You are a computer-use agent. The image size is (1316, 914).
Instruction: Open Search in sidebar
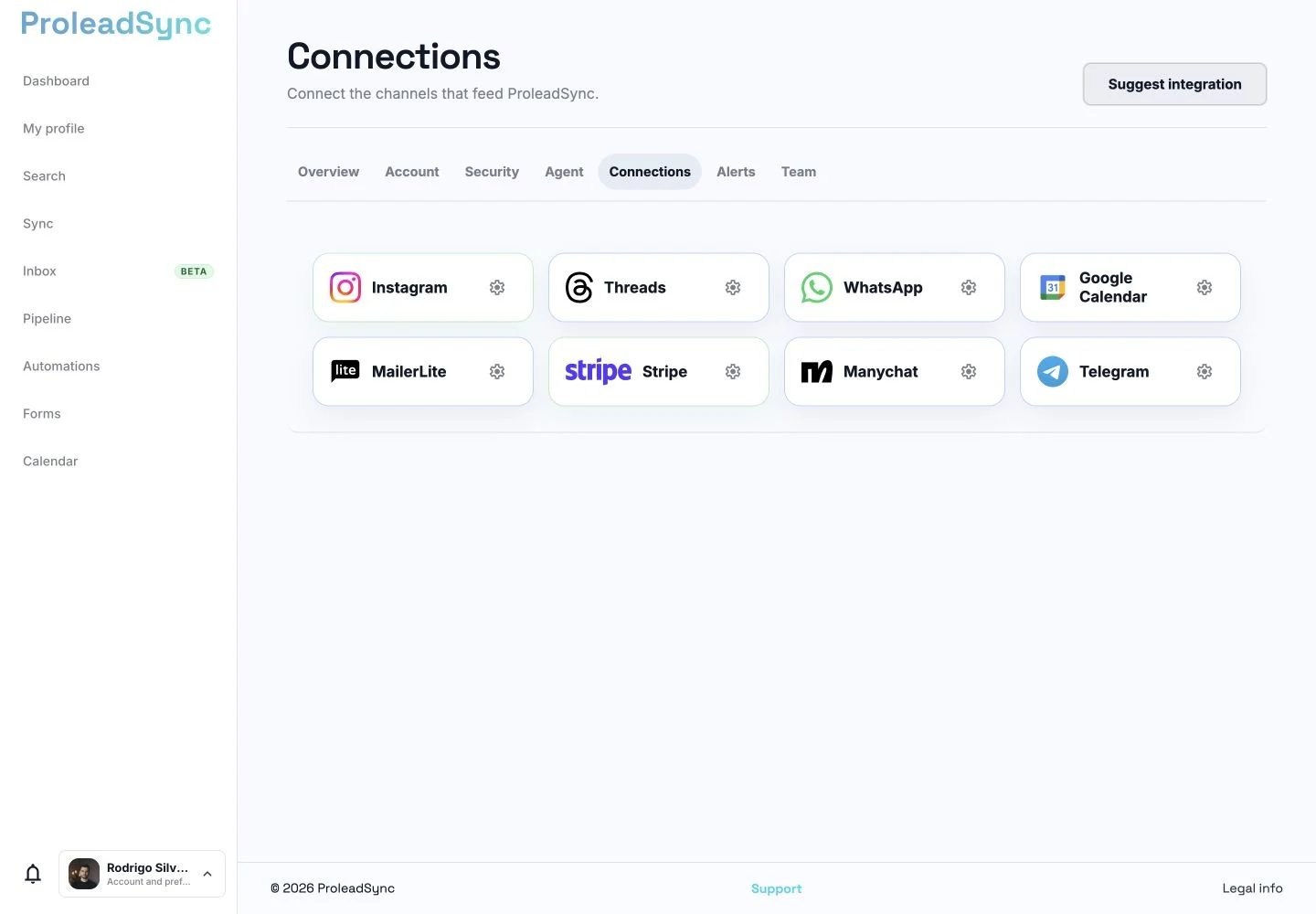[45, 176]
